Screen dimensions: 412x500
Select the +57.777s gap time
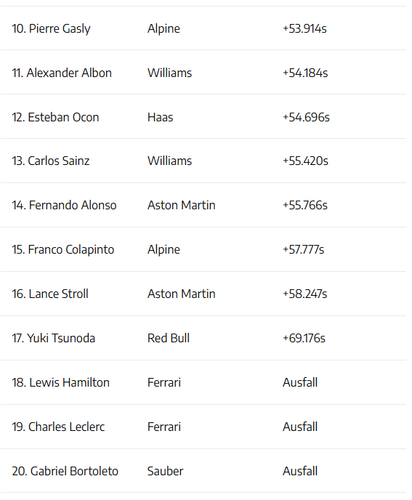click(303, 250)
